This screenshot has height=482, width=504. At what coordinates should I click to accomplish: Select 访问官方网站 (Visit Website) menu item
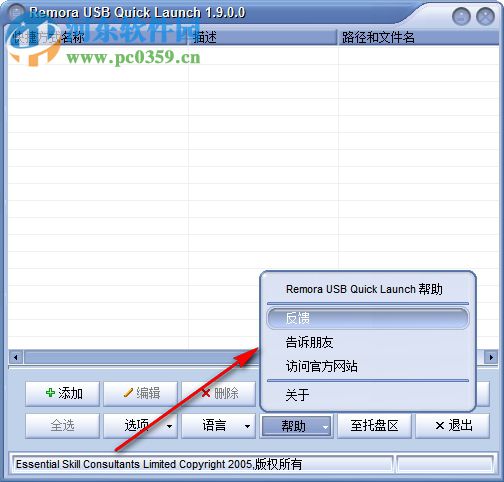click(368, 366)
